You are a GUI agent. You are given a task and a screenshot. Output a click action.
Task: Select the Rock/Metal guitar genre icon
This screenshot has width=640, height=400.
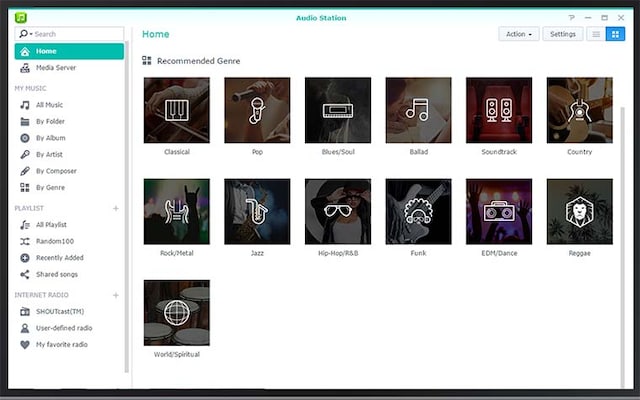coord(176,211)
